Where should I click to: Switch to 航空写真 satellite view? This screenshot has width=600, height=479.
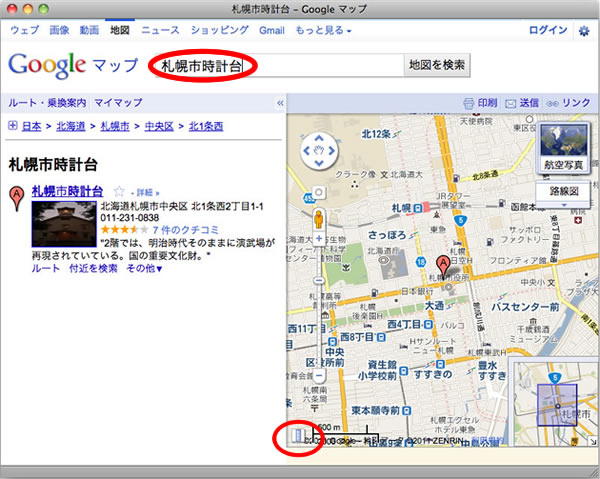click(563, 148)
